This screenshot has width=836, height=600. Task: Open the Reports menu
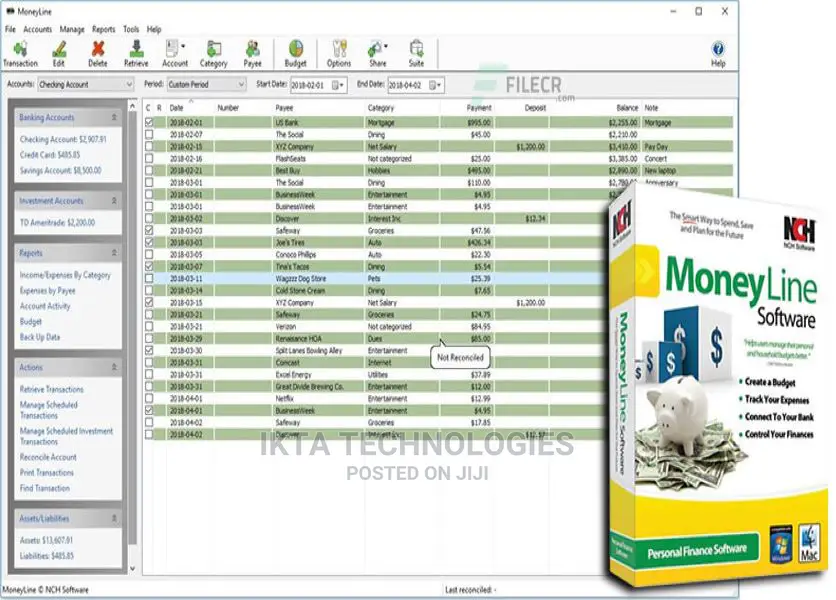click(x=103, y=29)
